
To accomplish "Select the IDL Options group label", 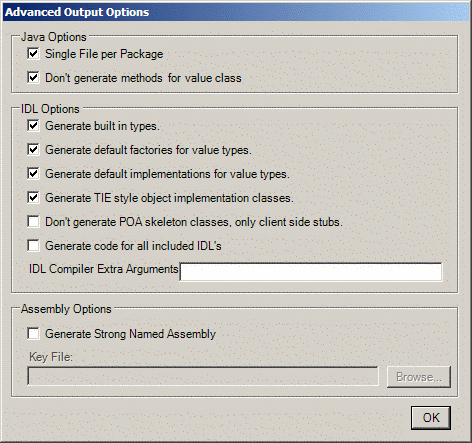I will (50, 109).
